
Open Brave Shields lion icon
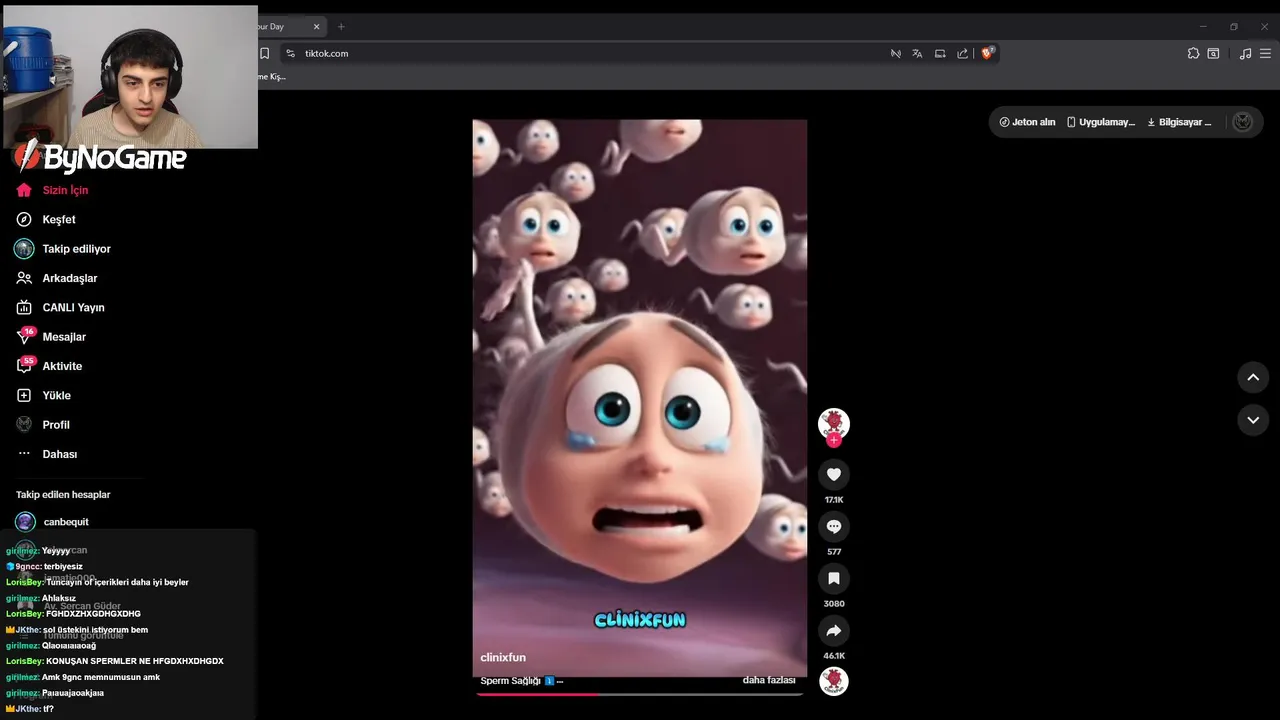(x=987, y=53)
